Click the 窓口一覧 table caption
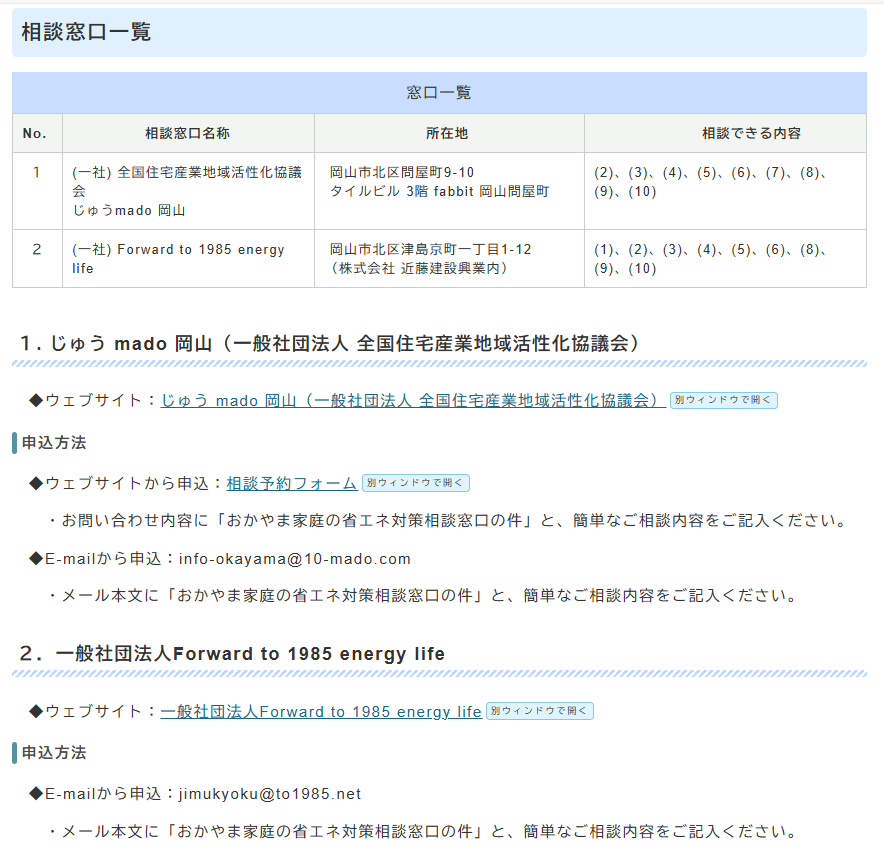Viewport: 884px width, 855px height. (439, 93)
